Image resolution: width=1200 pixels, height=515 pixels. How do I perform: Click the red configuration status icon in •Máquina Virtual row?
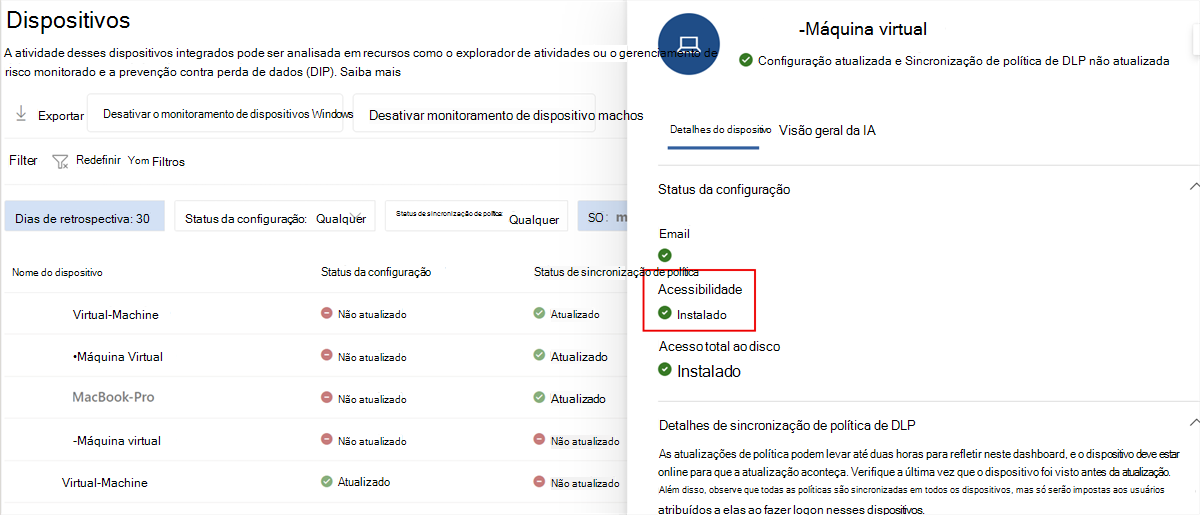point(327,355)
